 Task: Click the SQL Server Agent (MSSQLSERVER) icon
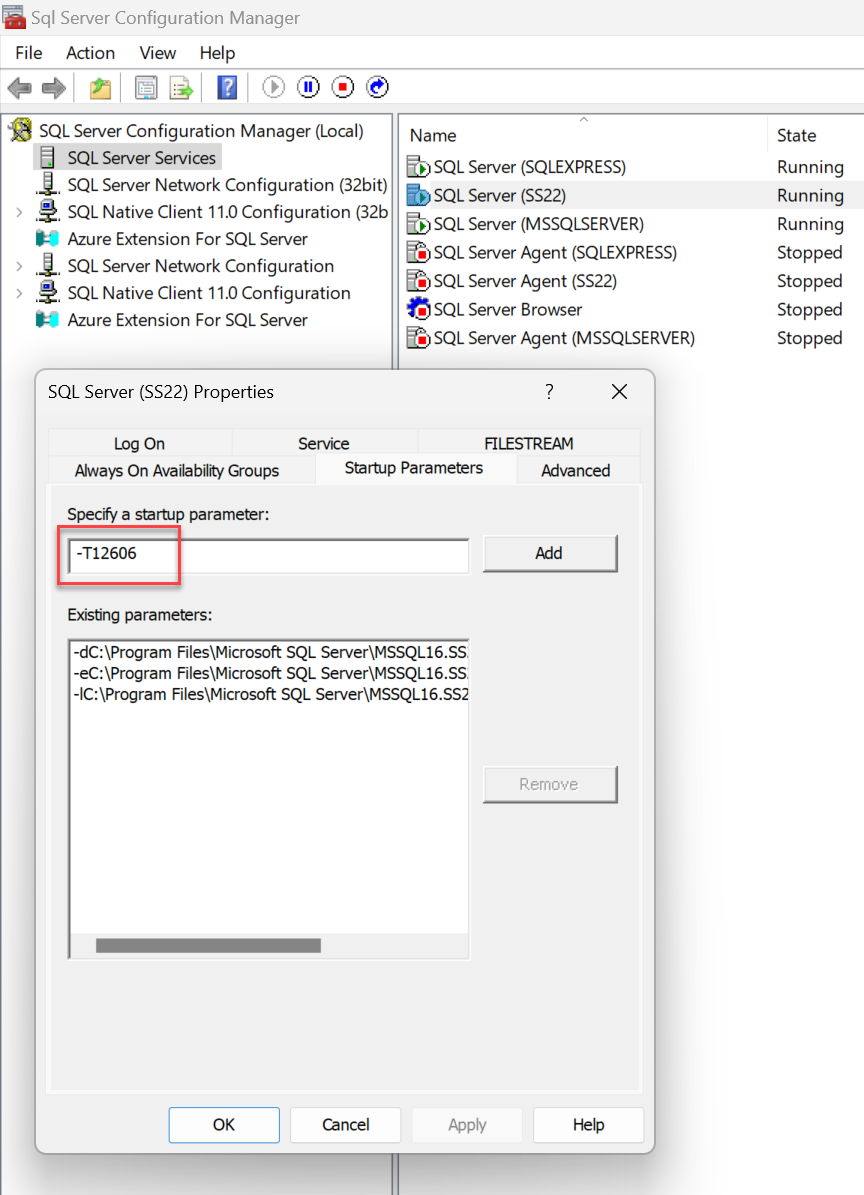pos(418,338)
